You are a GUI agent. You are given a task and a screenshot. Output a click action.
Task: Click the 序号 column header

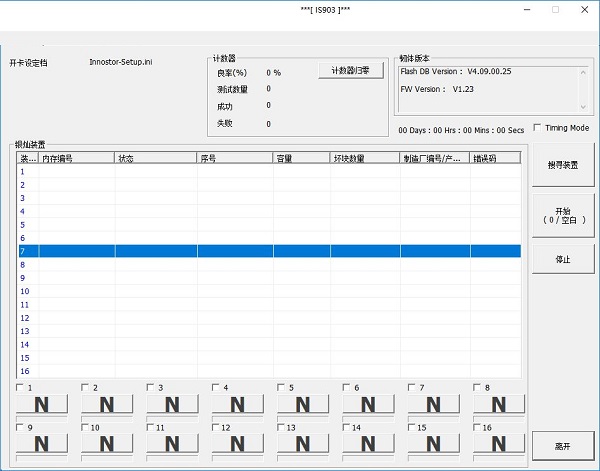[235, 158]
